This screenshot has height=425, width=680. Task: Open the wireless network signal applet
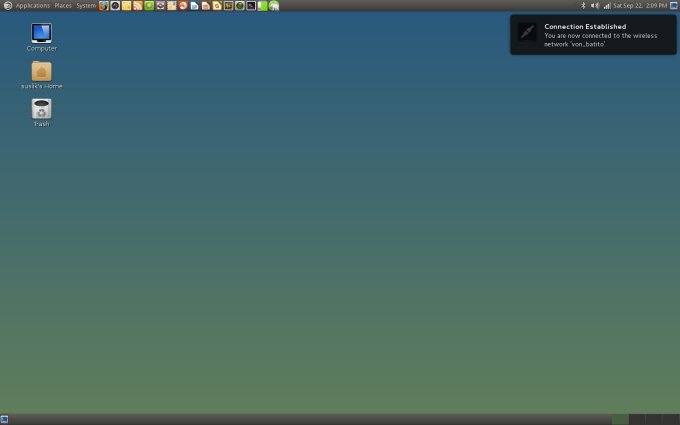click(x=607, y=6)
